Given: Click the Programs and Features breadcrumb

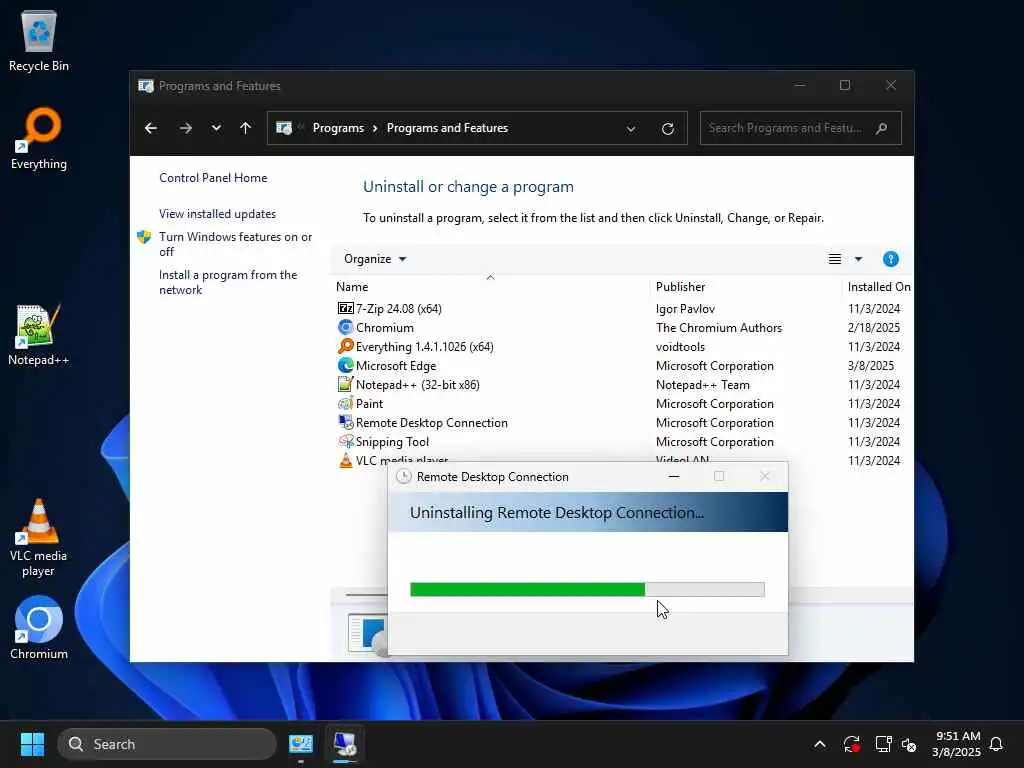Looking at the screenshot, I should [x=447, y=128].
